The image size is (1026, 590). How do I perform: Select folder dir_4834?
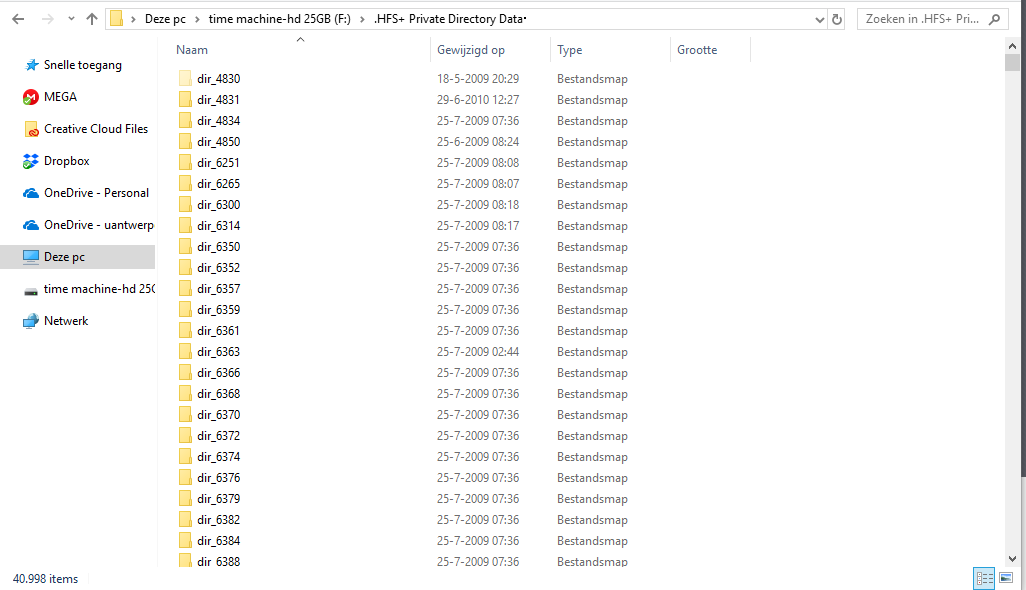[219, 120]
